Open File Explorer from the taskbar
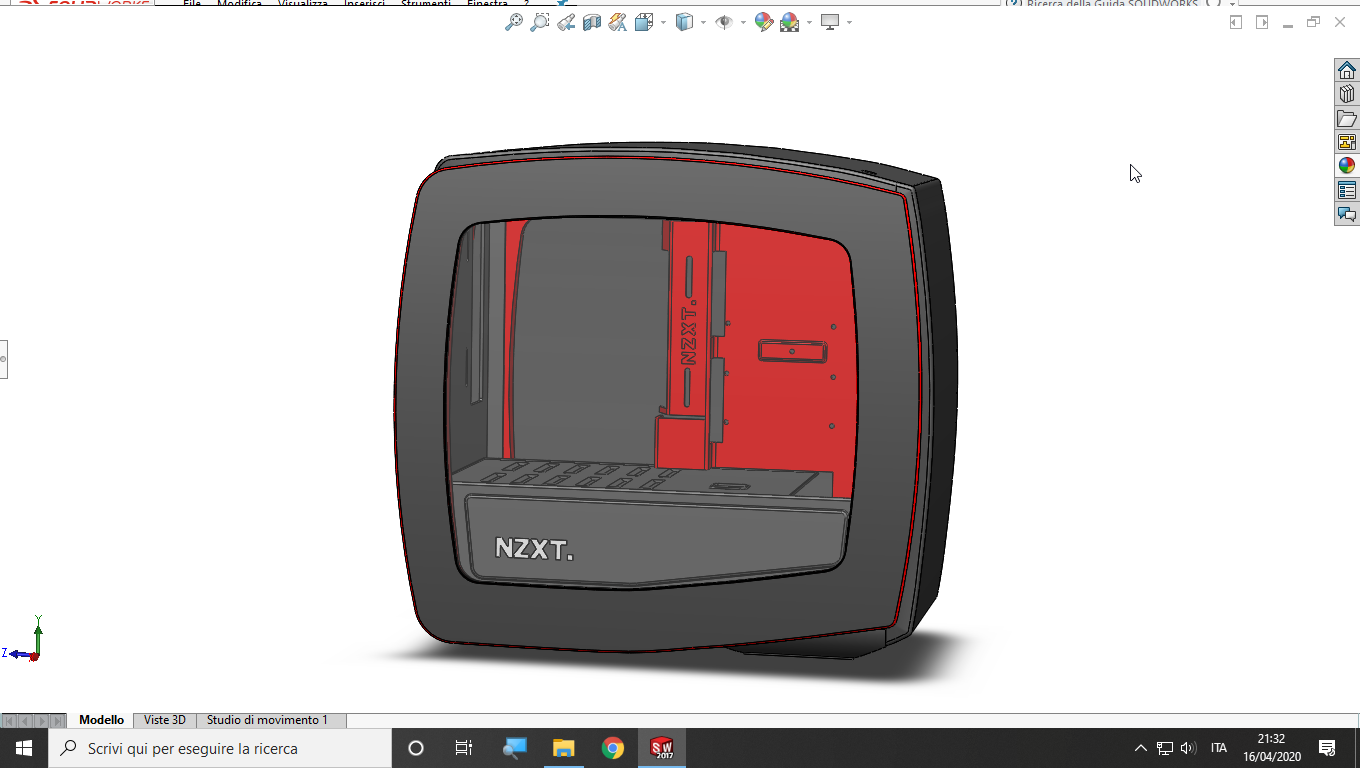This screenshot has height=768, width=1360. (564, 748)
